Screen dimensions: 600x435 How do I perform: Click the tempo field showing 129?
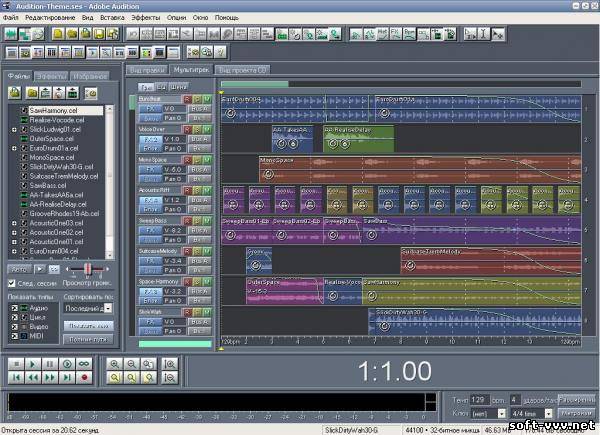(x=479, y=400)
